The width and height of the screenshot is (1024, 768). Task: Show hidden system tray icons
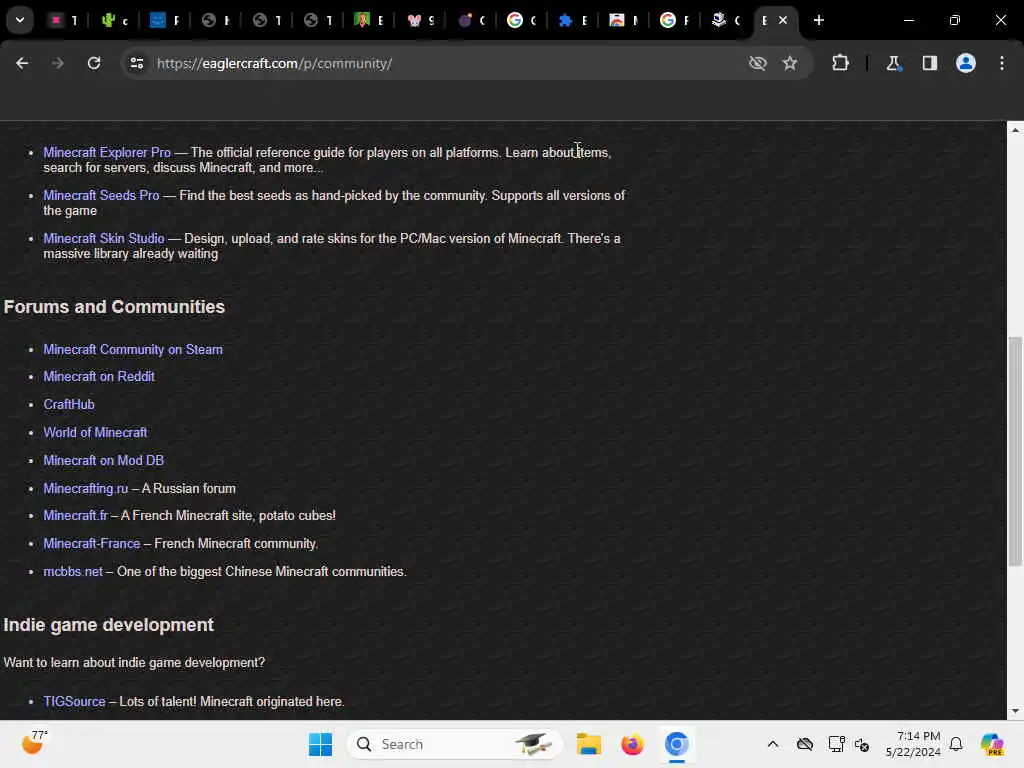(x=773, y=744)
